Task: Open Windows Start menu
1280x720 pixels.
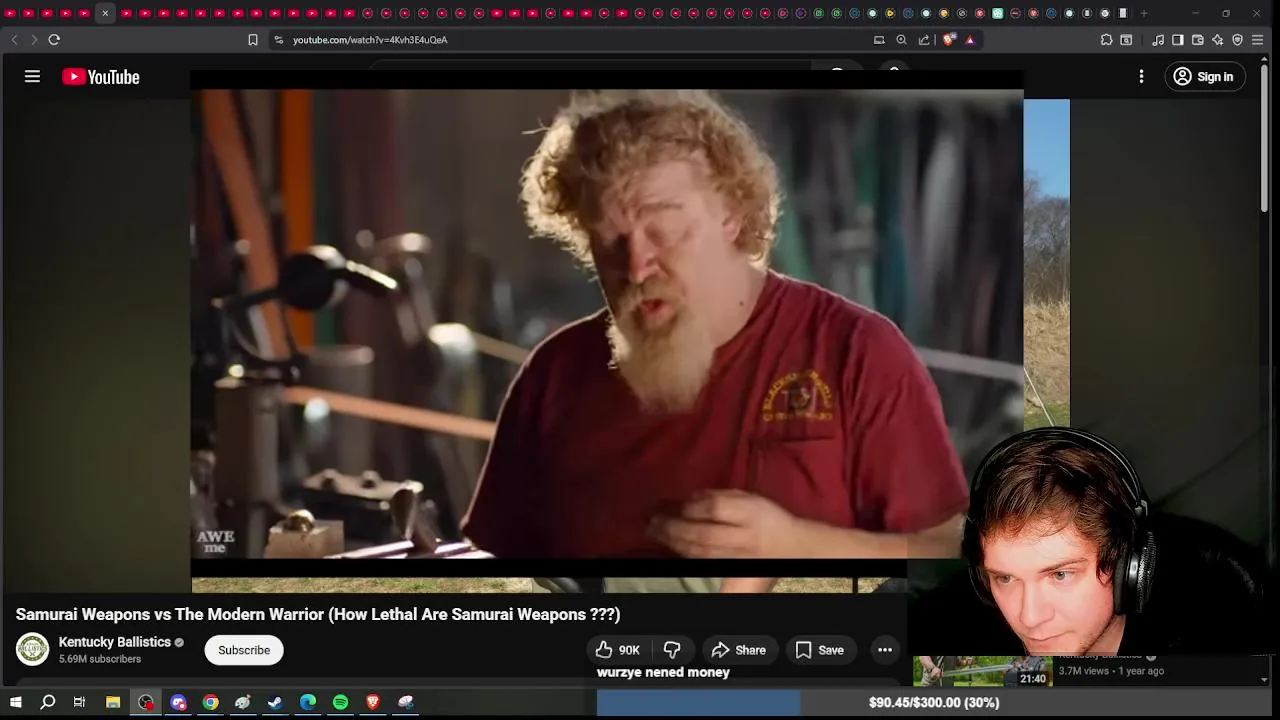Action: 15,703
